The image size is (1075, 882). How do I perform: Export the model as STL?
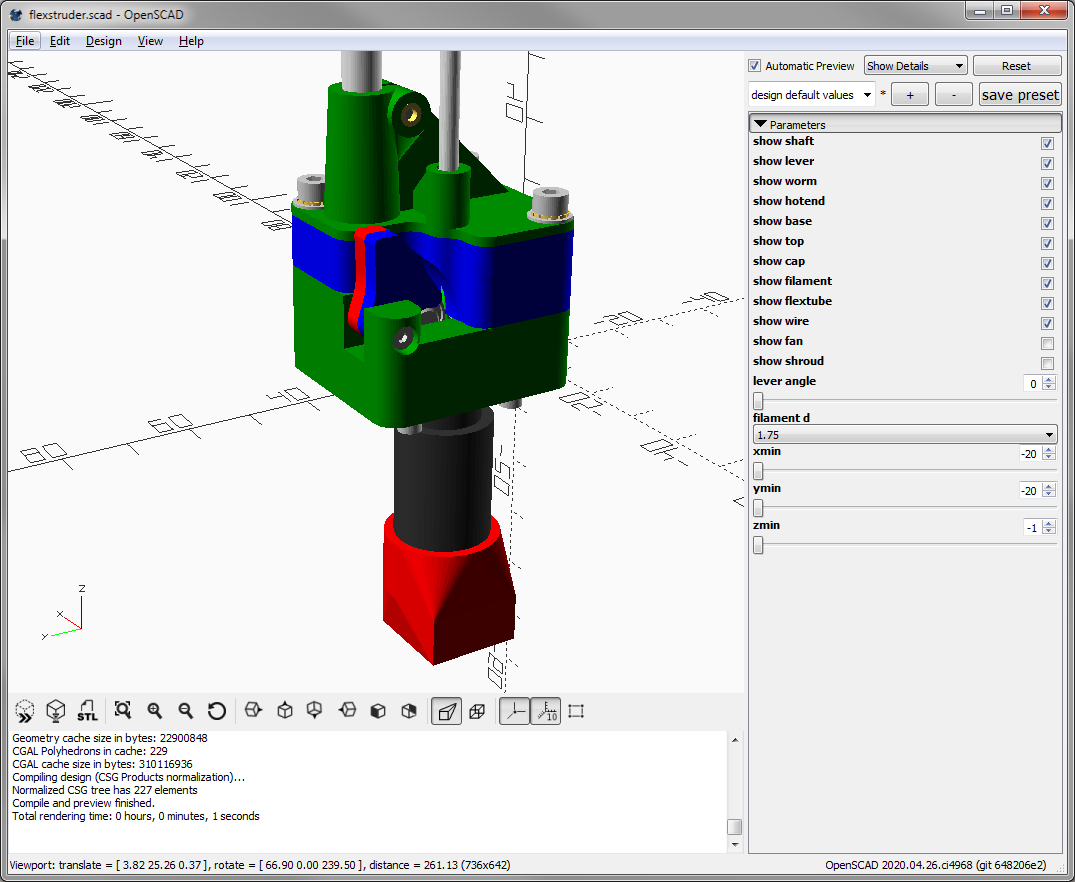coord(87,711)
